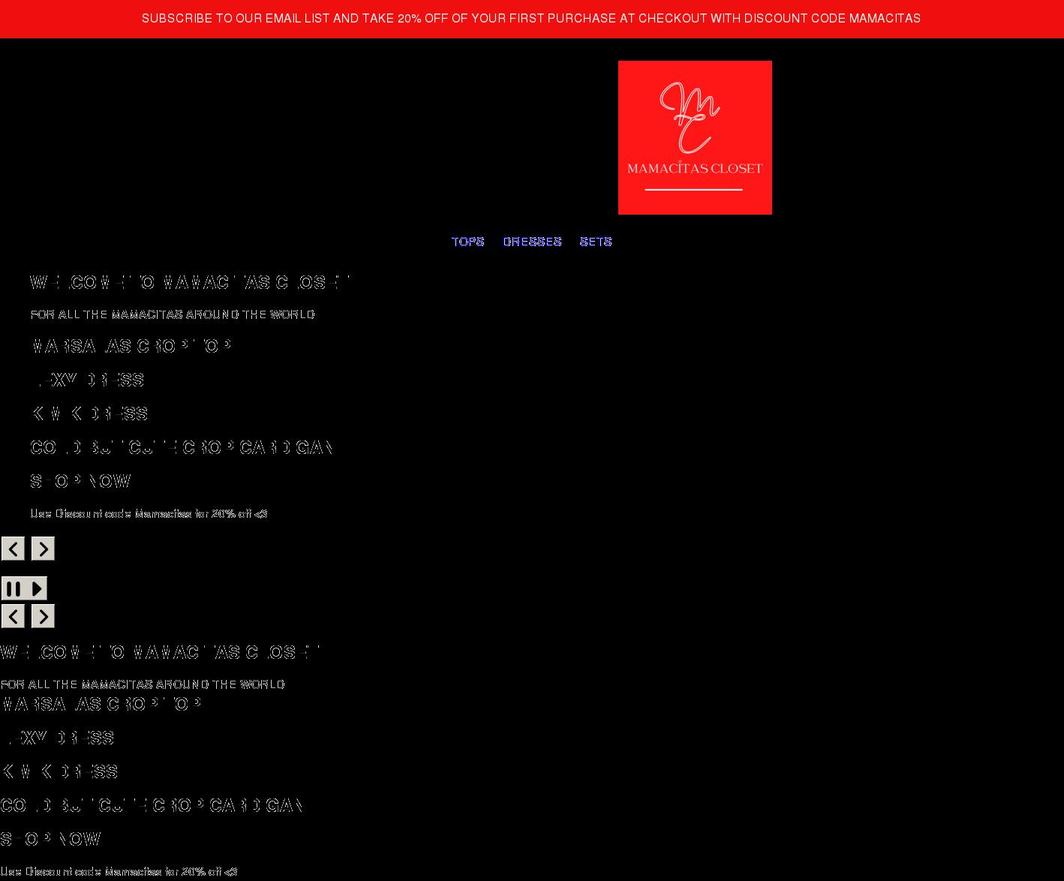Open the first Marsailas Crop Top link

click(131, 346)
